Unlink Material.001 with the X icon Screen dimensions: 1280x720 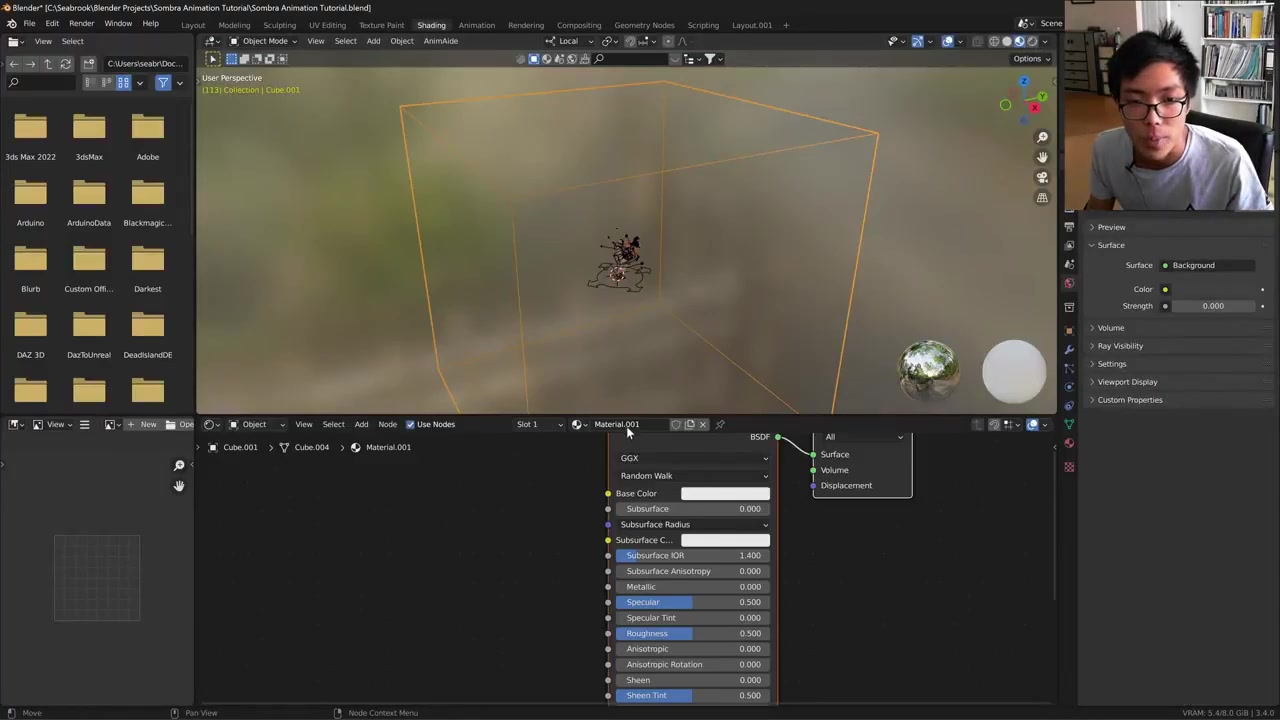click(x=703, y=424)
